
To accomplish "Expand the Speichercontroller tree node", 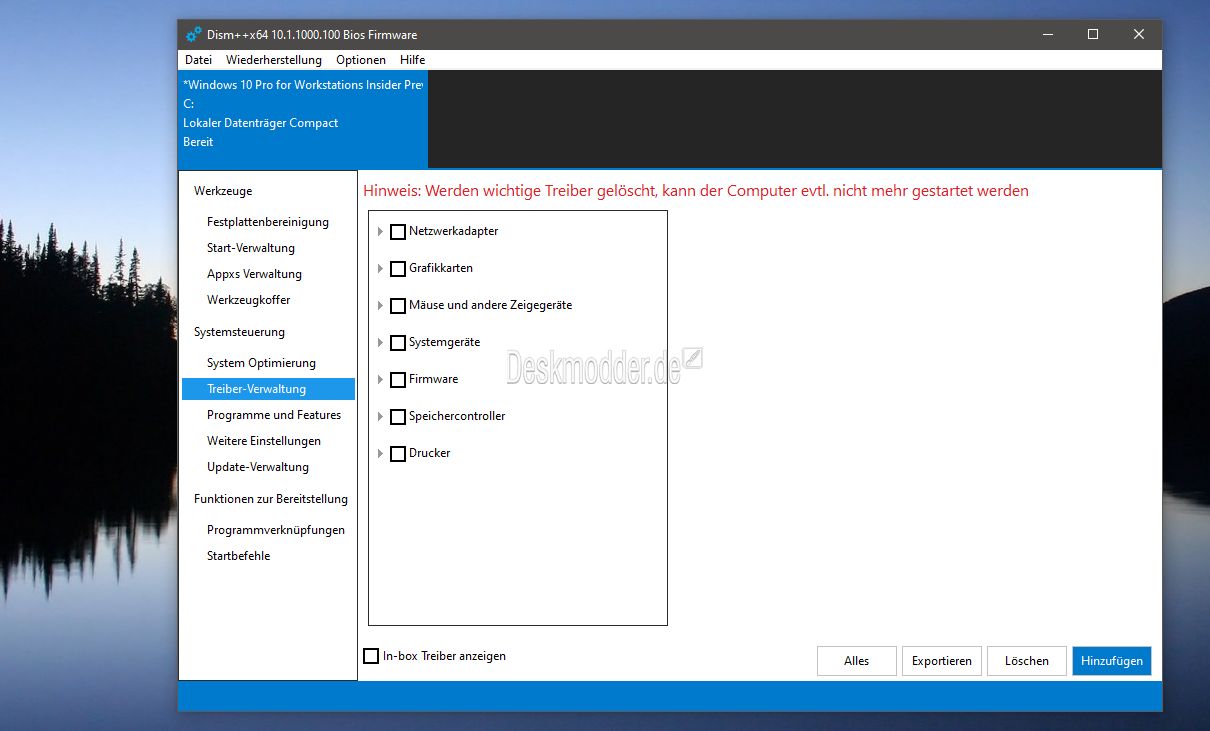I will (380, 417).
